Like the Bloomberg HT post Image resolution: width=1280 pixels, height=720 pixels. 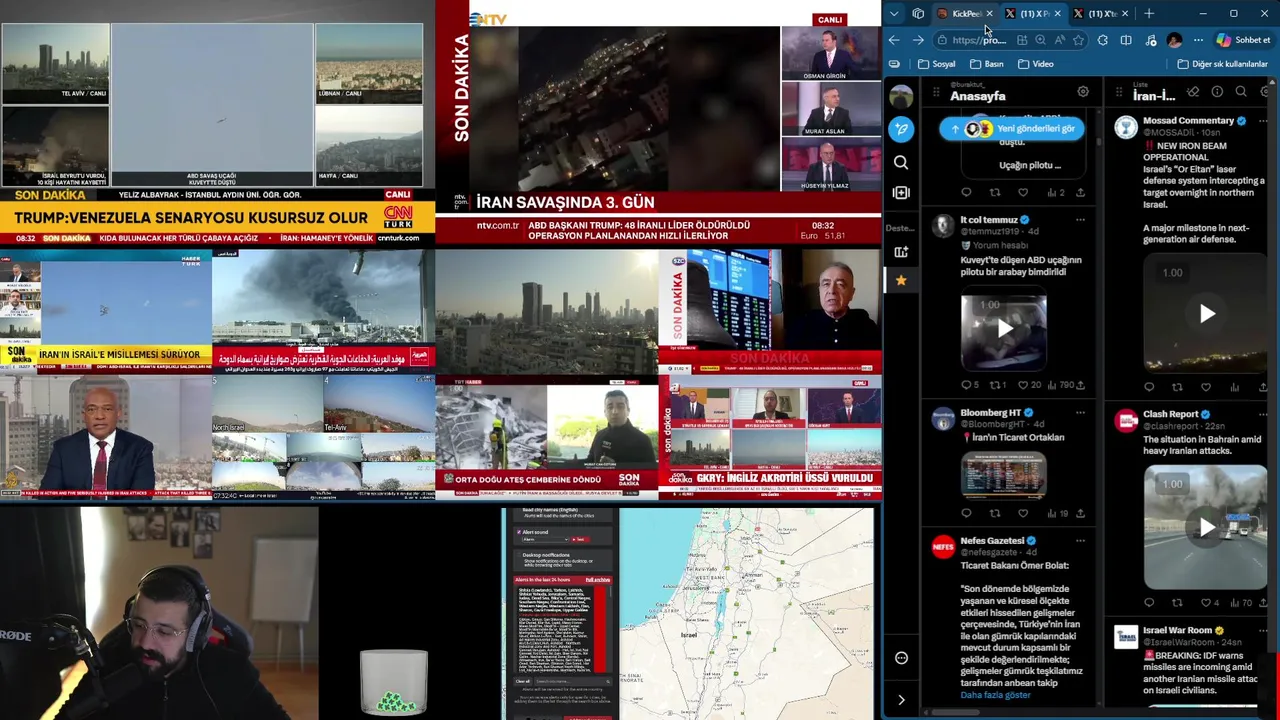(1023, 513)
